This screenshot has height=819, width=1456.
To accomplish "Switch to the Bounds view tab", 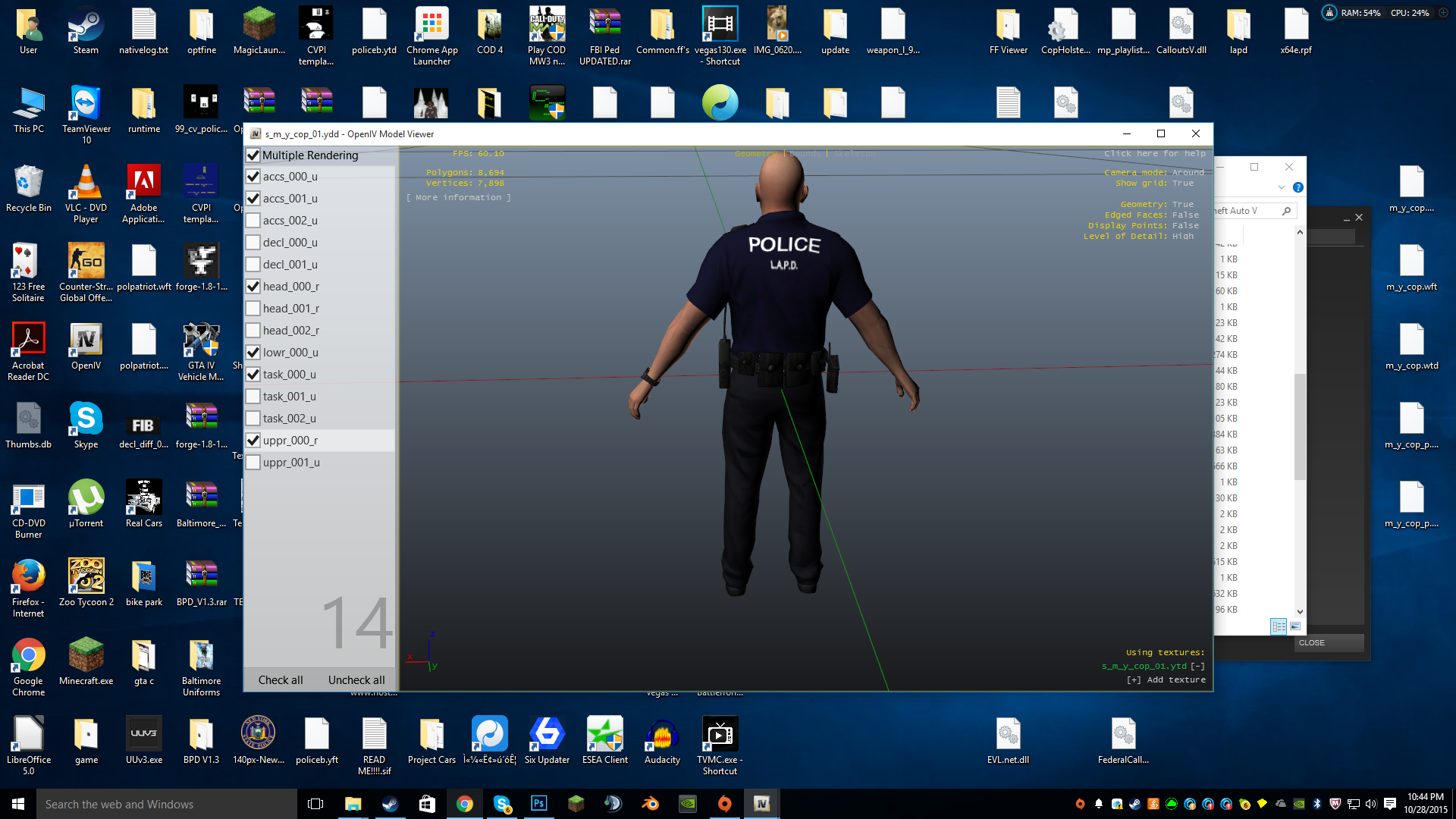I will pyautogui.click(x=805, y=154).
